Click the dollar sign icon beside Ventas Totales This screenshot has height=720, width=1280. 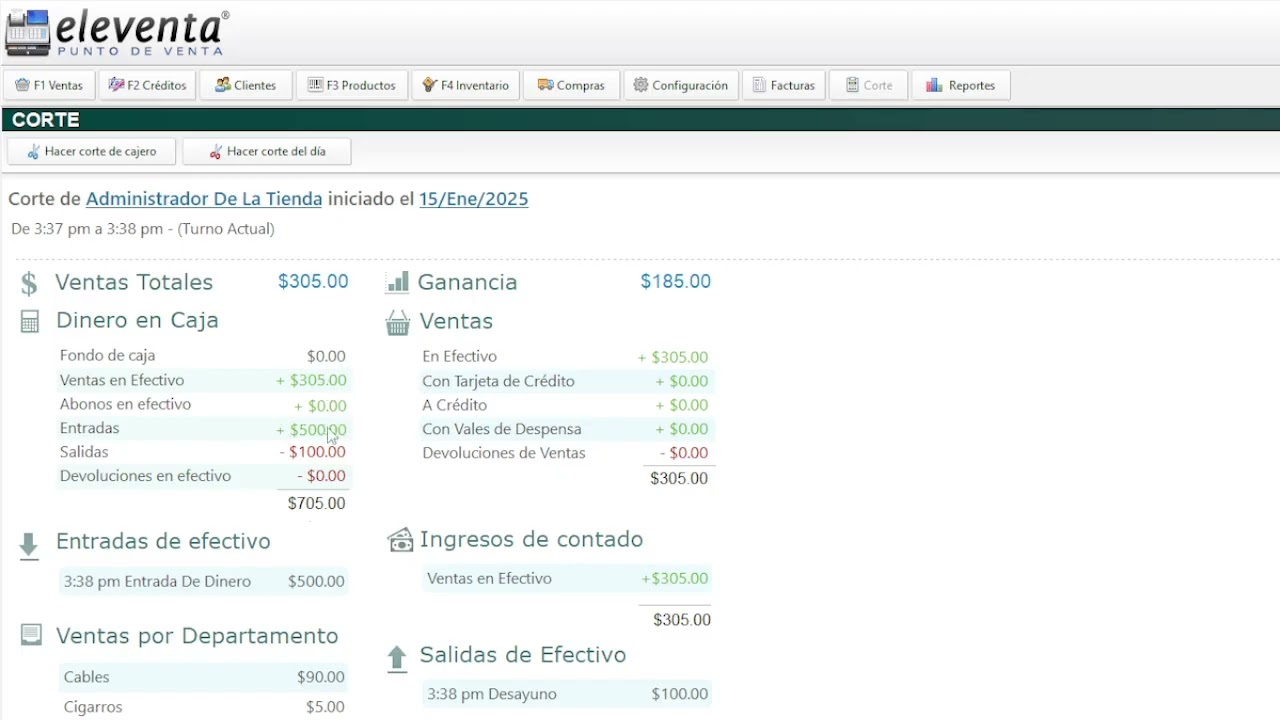coord(29,283)
